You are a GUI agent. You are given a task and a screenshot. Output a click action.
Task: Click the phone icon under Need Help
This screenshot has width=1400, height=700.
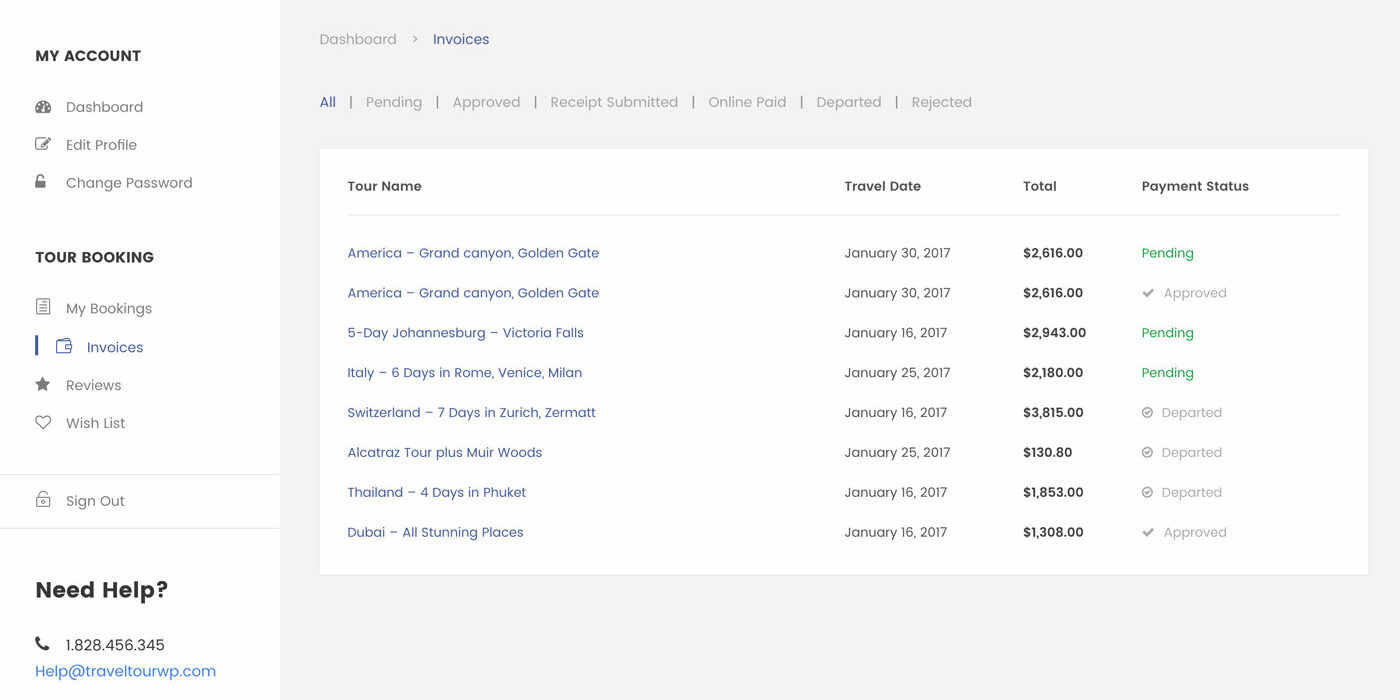[42, 644]
